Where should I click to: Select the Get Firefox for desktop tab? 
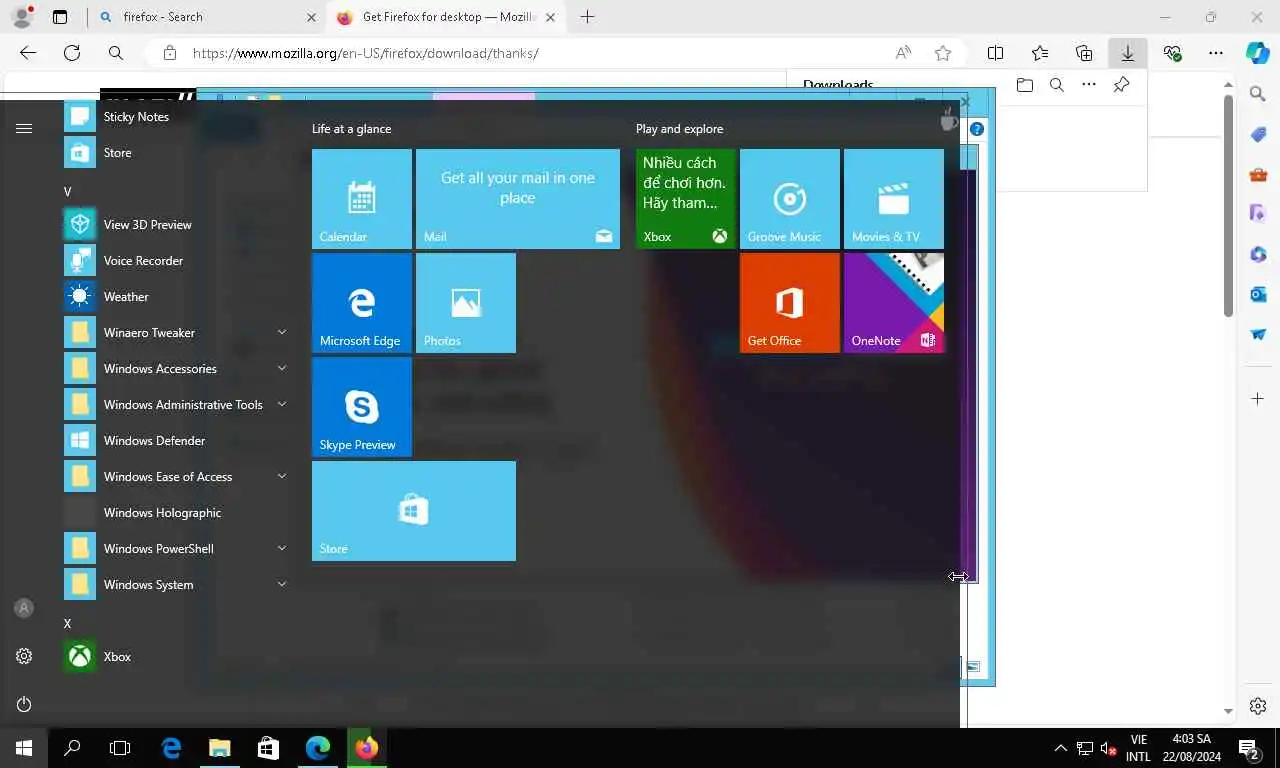pos(445,17)
